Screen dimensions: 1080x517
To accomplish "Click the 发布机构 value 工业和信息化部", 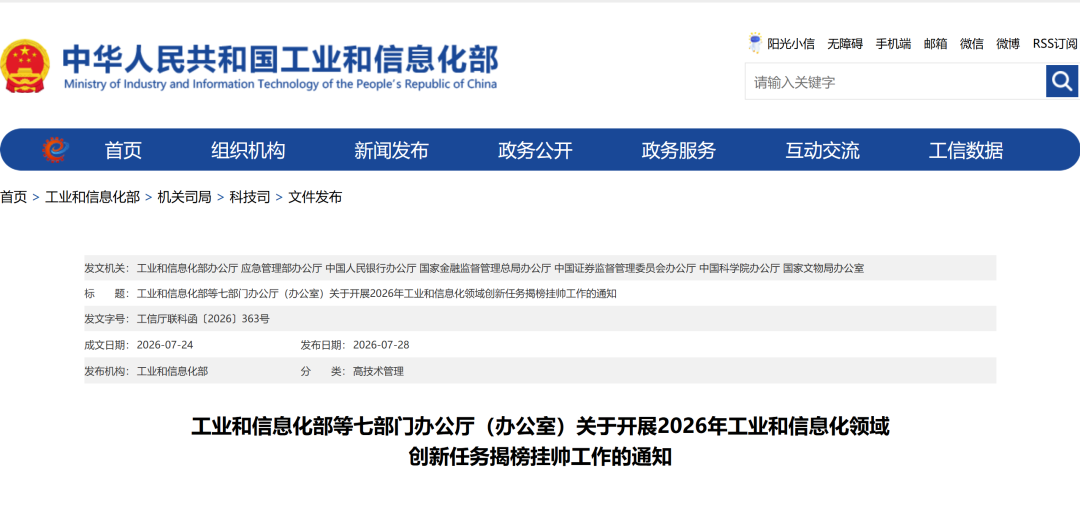I will (x=172, y=371).
